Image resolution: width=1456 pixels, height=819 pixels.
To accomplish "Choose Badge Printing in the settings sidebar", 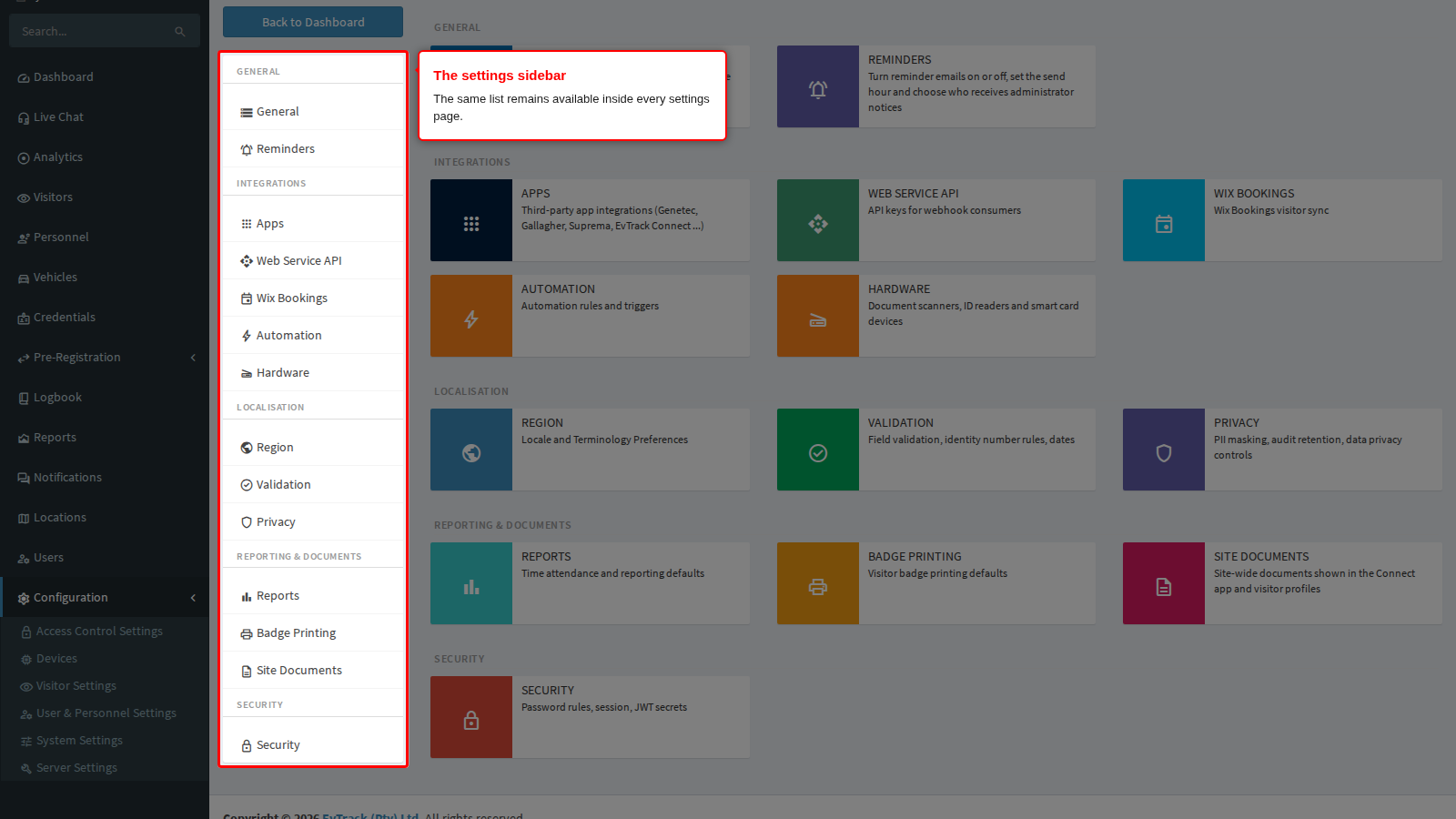I will tap(313, 632).
